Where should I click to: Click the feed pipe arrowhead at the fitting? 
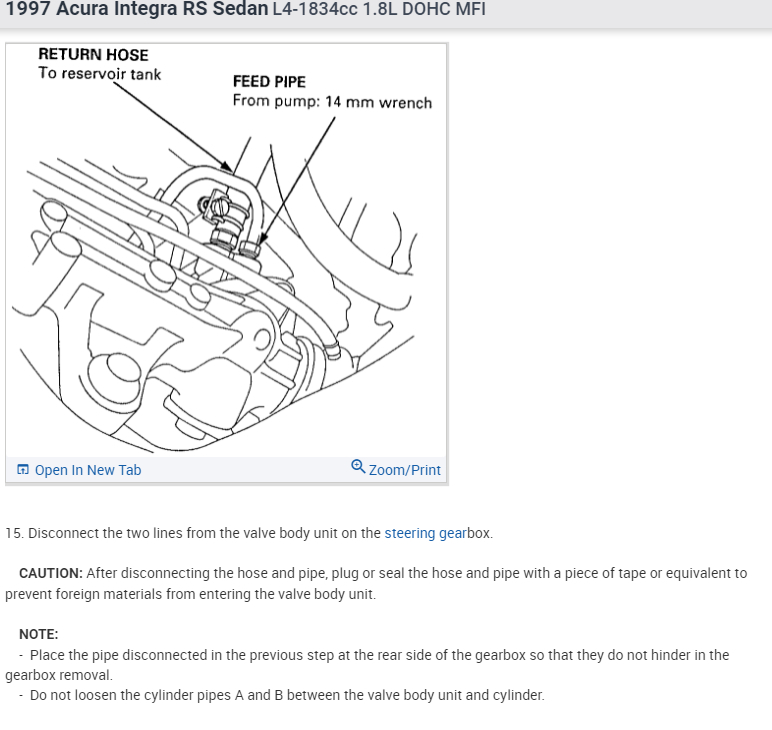coord(262,239)
